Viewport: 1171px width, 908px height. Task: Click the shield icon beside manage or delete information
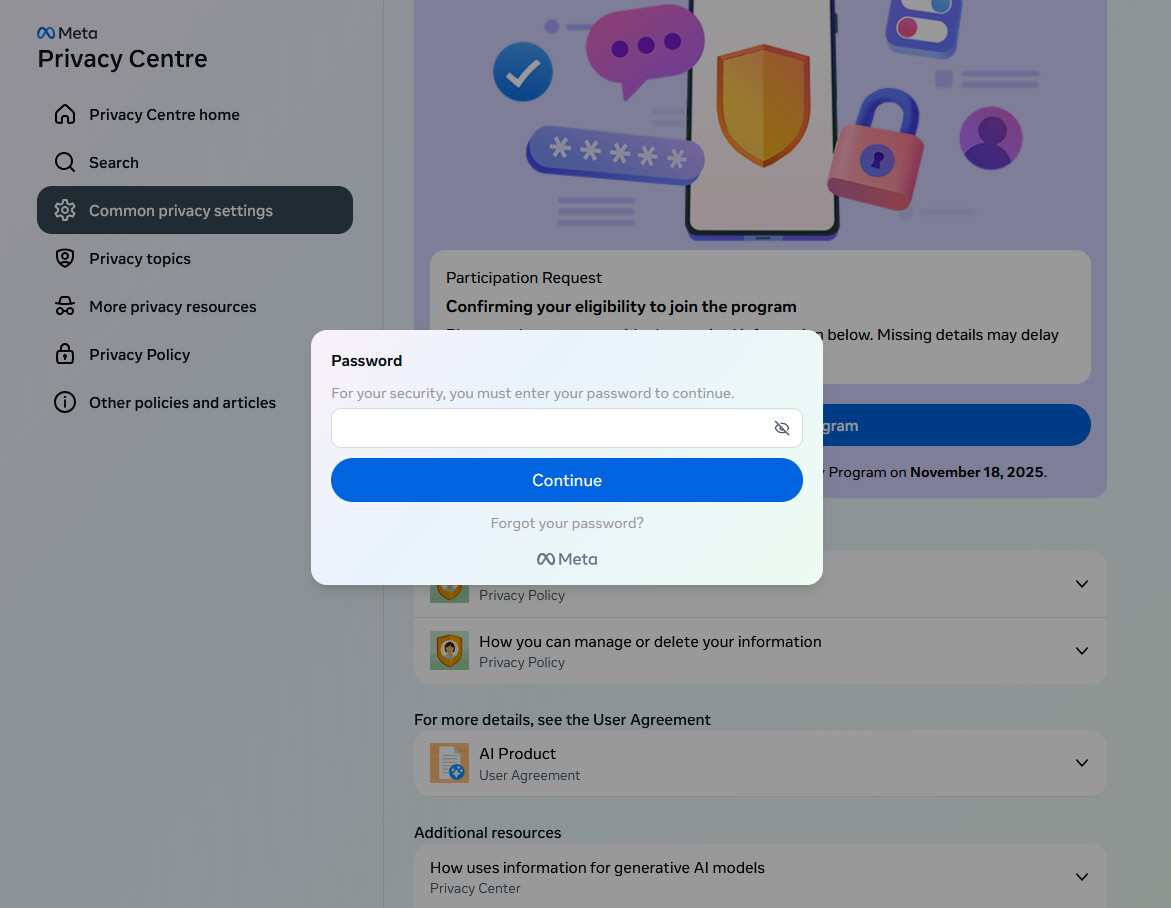449,651
